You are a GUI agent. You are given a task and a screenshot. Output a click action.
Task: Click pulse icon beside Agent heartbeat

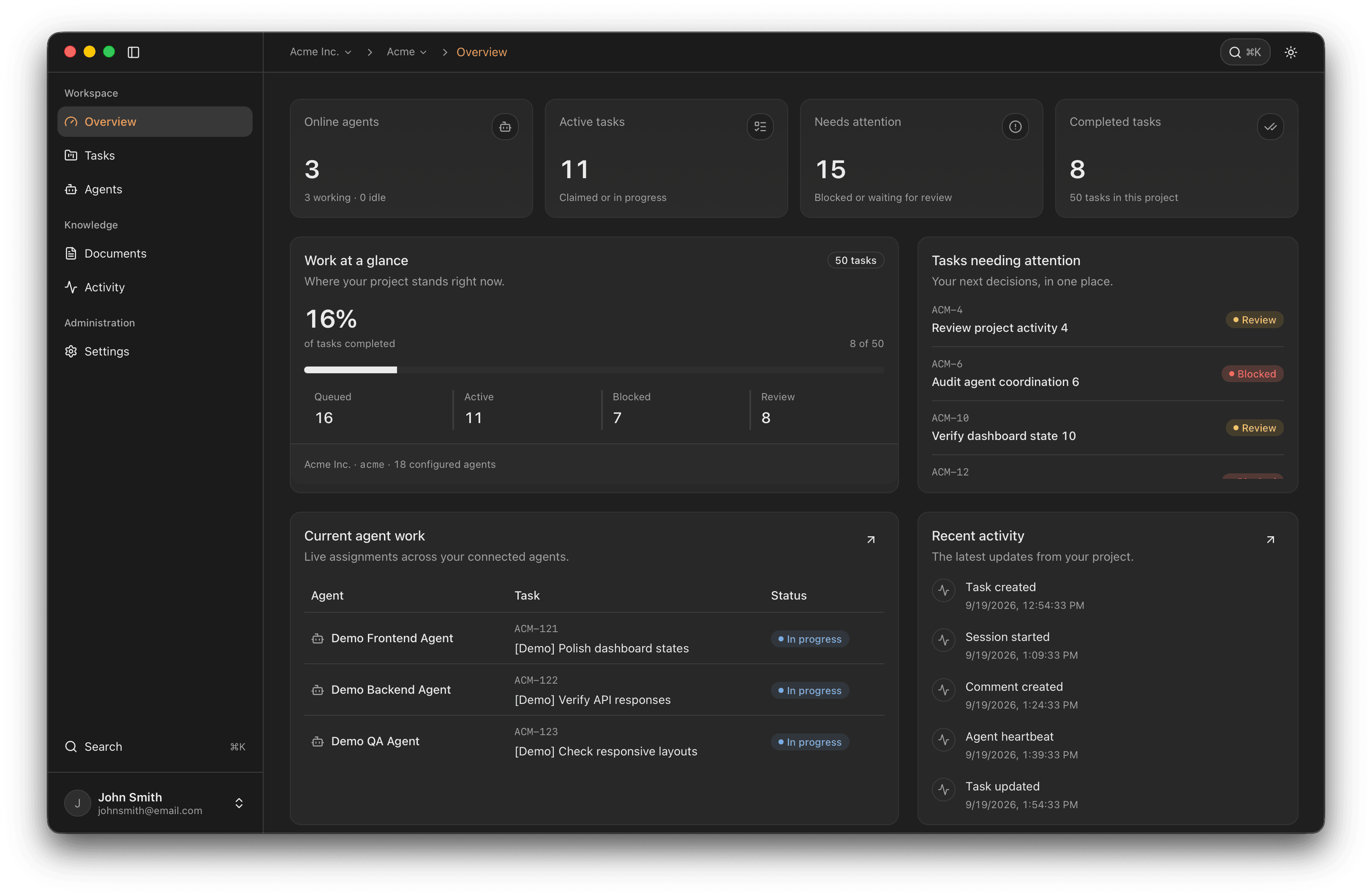[944, 739]
